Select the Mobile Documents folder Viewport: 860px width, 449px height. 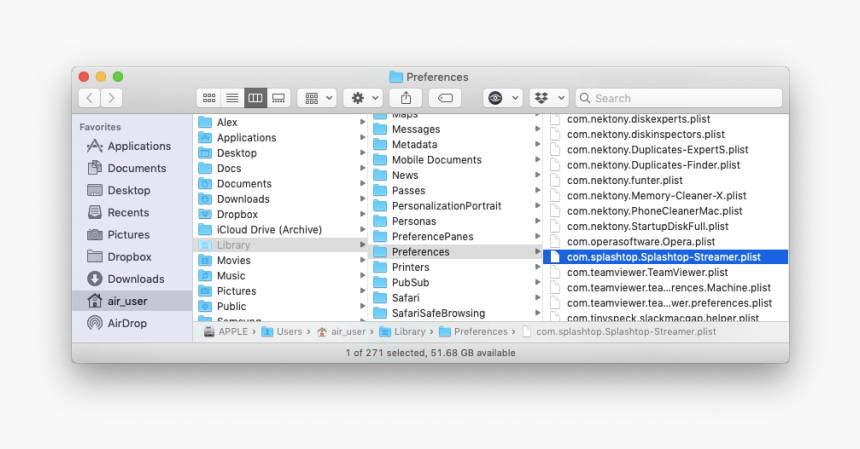pos(456,160)
